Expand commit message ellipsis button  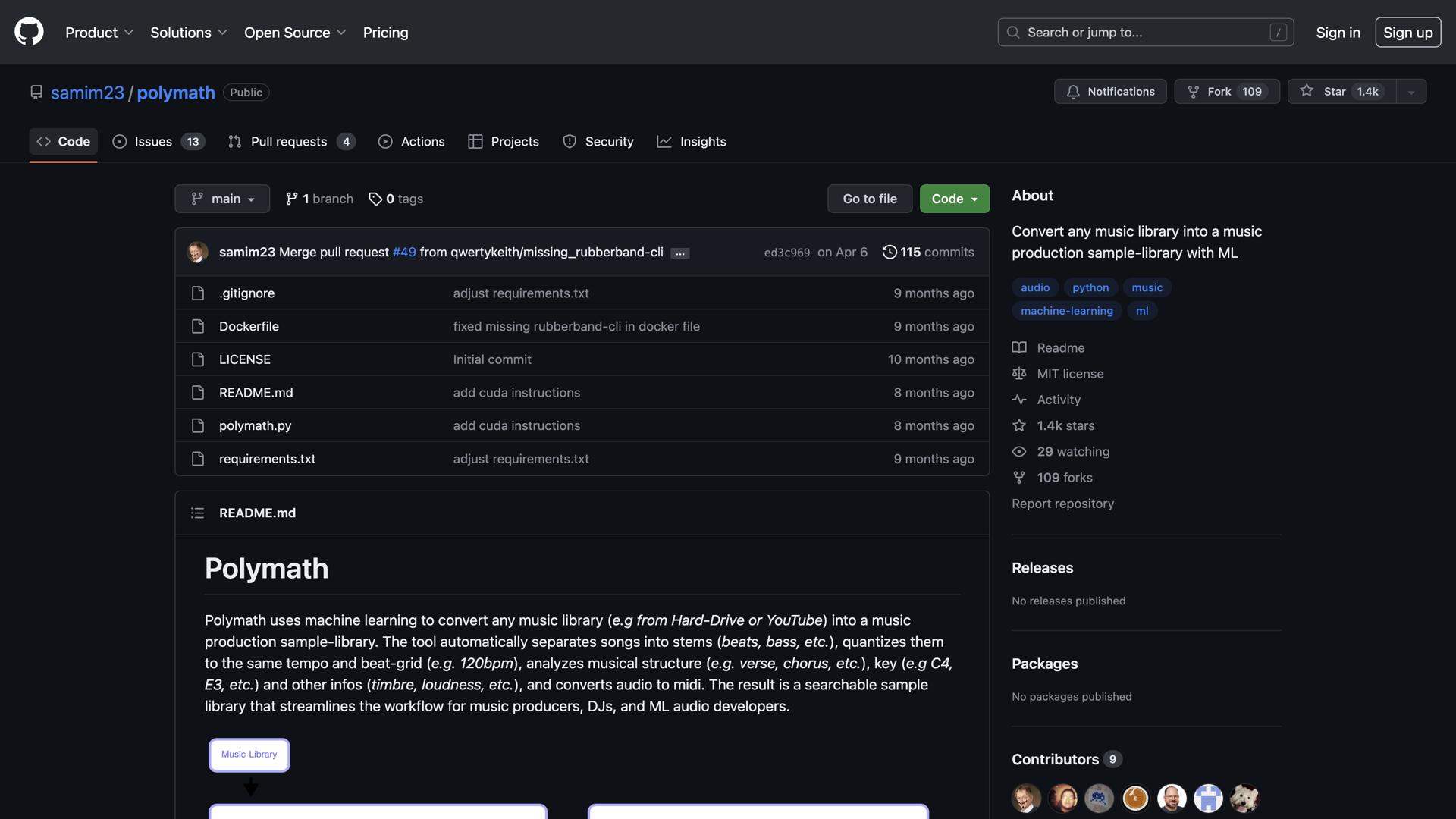(x=680, y=253)
